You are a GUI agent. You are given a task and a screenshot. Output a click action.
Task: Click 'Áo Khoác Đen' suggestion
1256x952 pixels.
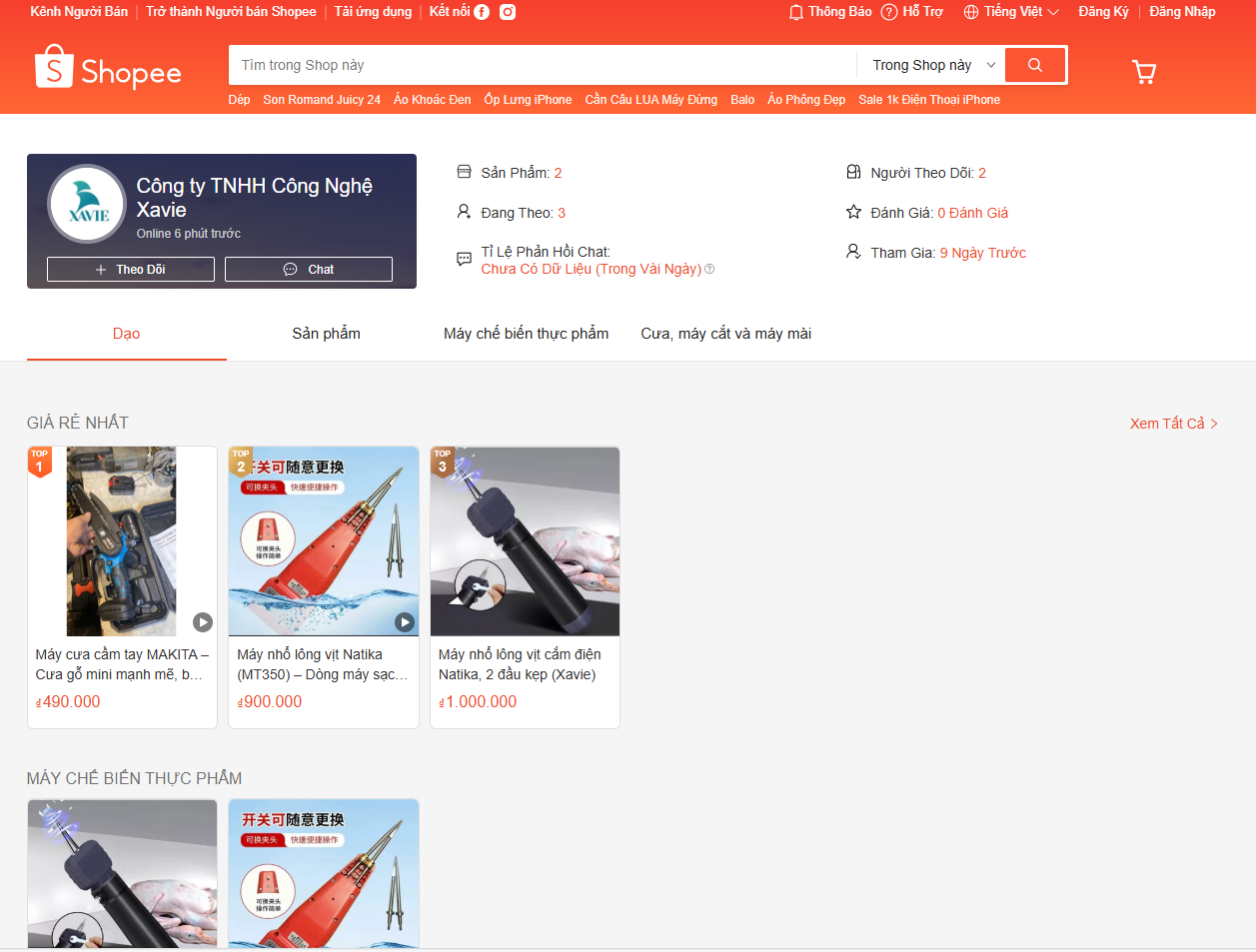(433, 100)
